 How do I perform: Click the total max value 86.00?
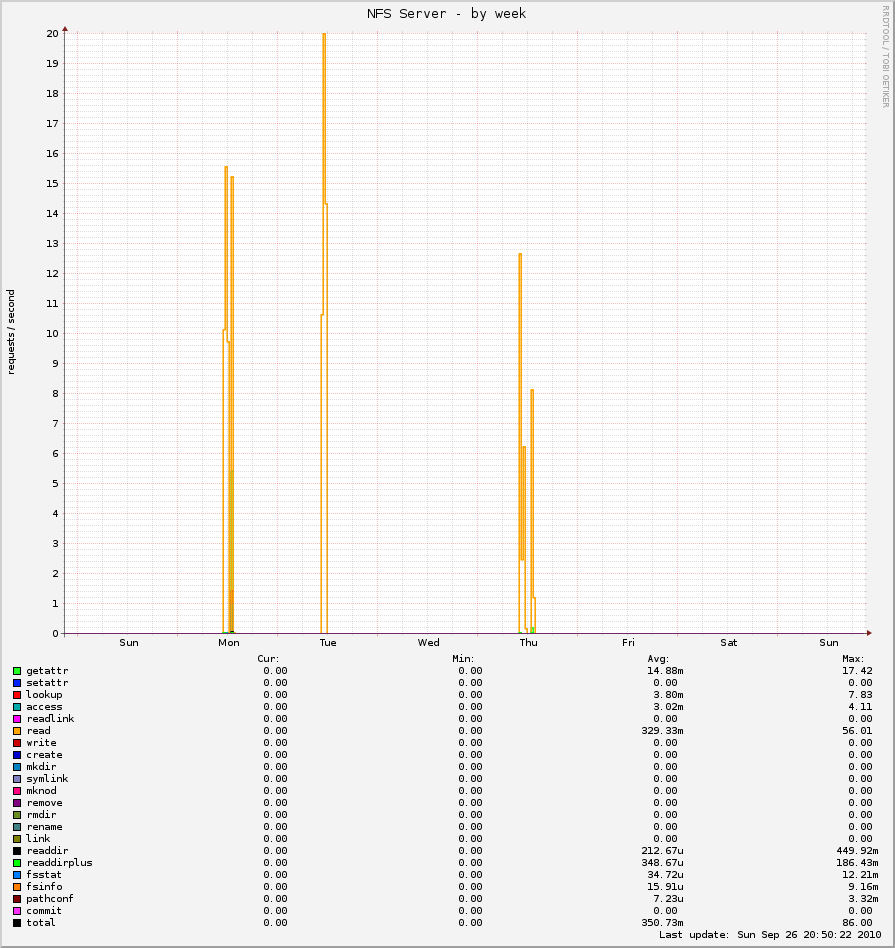(857, 923)
